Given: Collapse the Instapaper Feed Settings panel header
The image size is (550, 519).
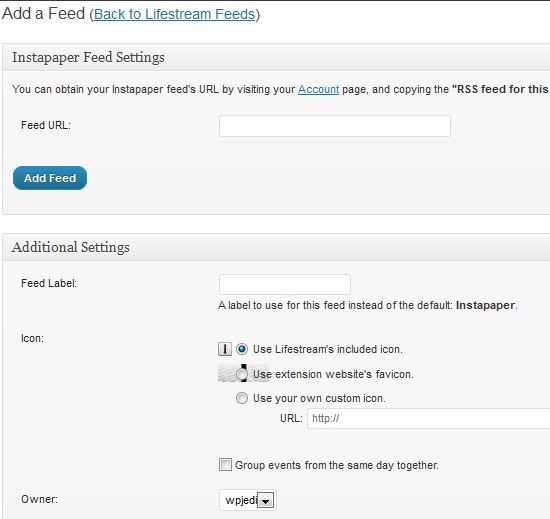Looking at the screenshot, I should [276, 57].
